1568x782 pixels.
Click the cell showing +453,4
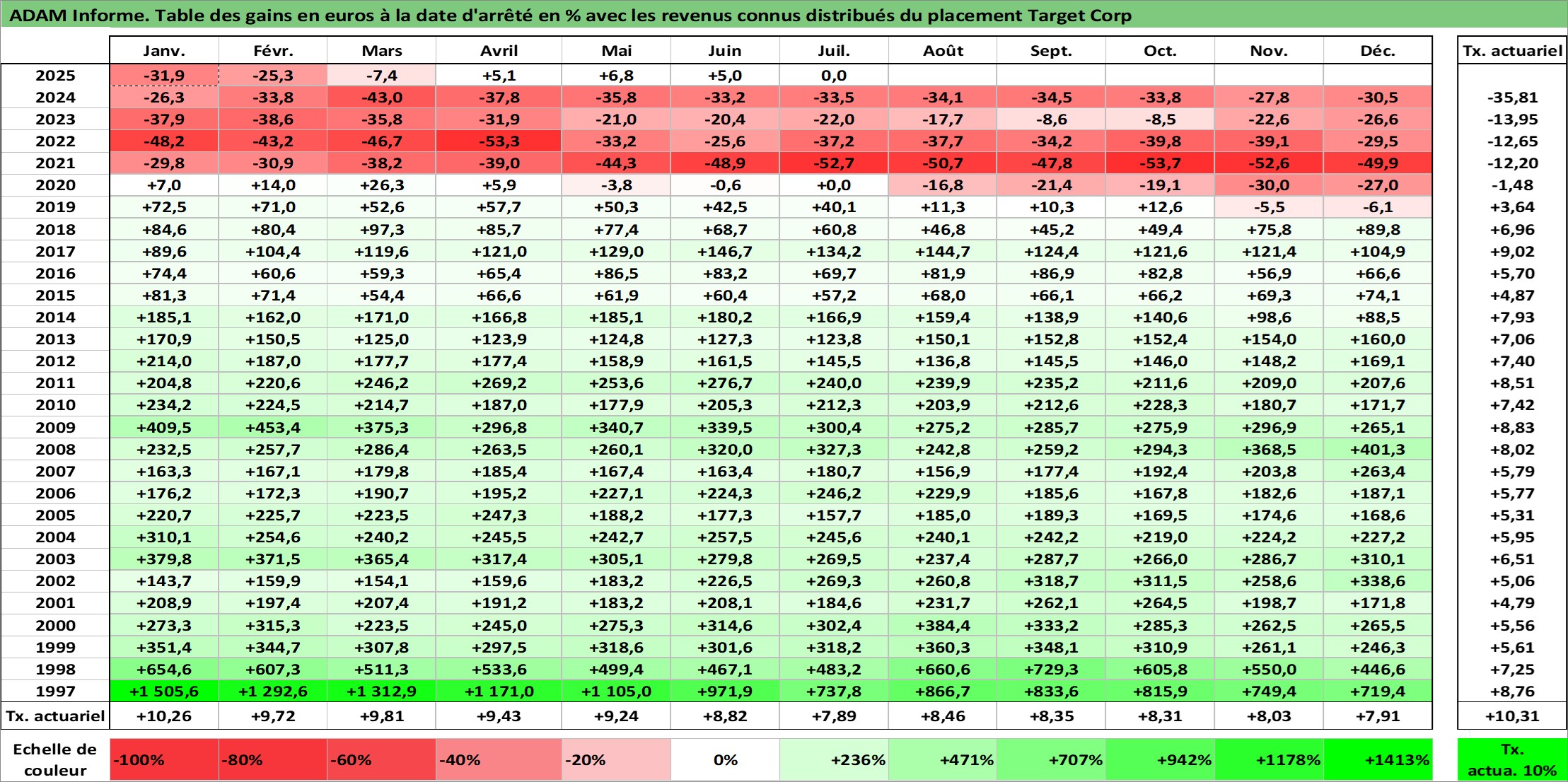click(273, 427)
